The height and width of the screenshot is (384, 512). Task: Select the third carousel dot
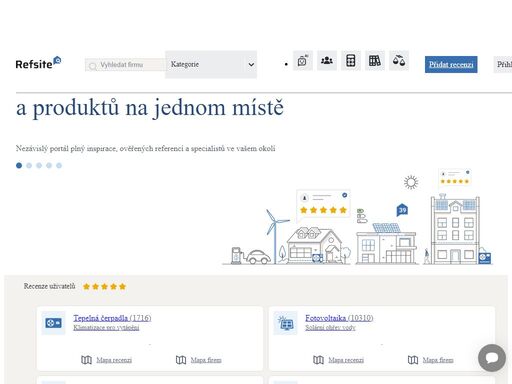click(x=39, y=165)
